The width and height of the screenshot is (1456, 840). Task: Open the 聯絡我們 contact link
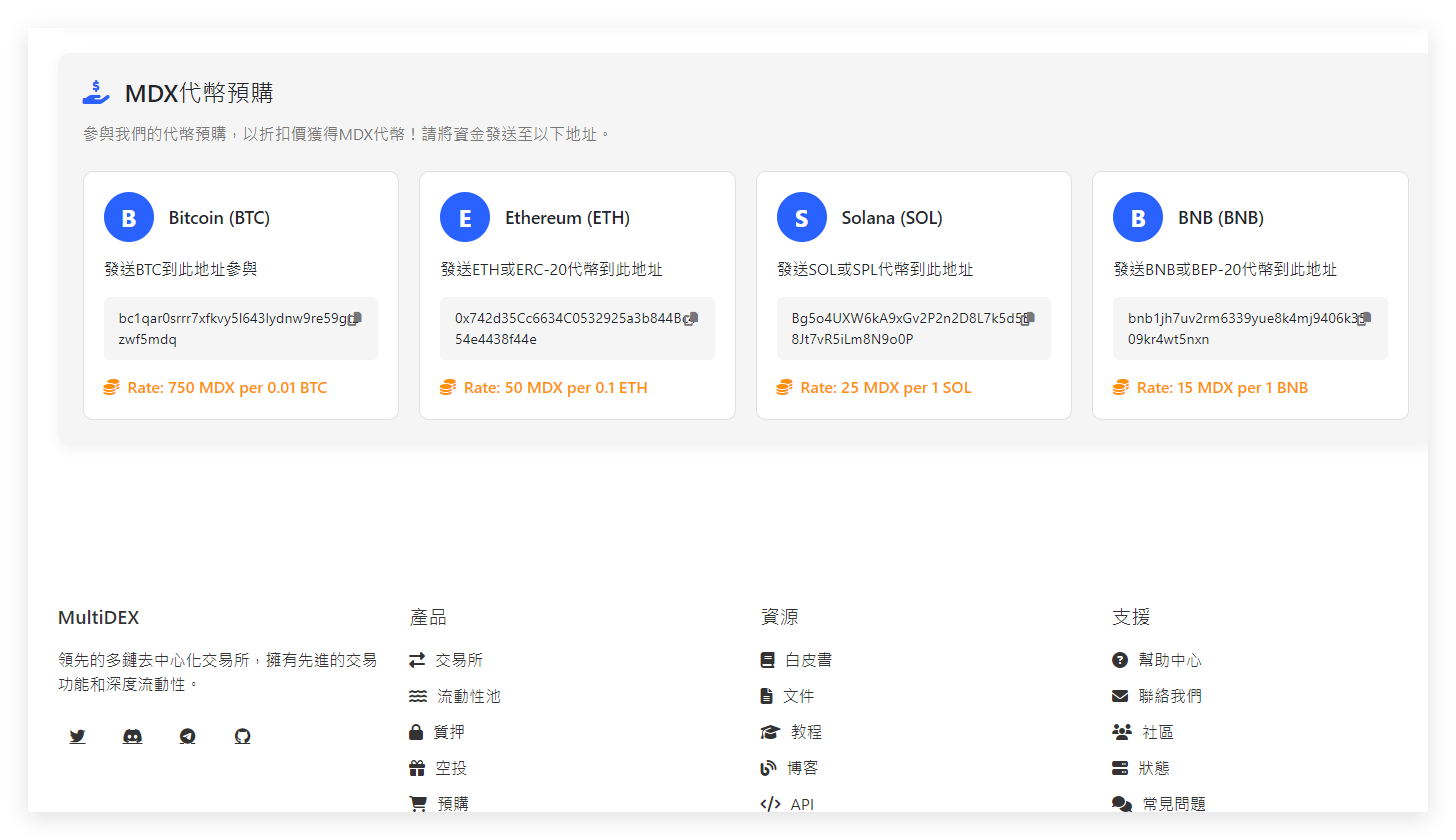(1169, 695)
